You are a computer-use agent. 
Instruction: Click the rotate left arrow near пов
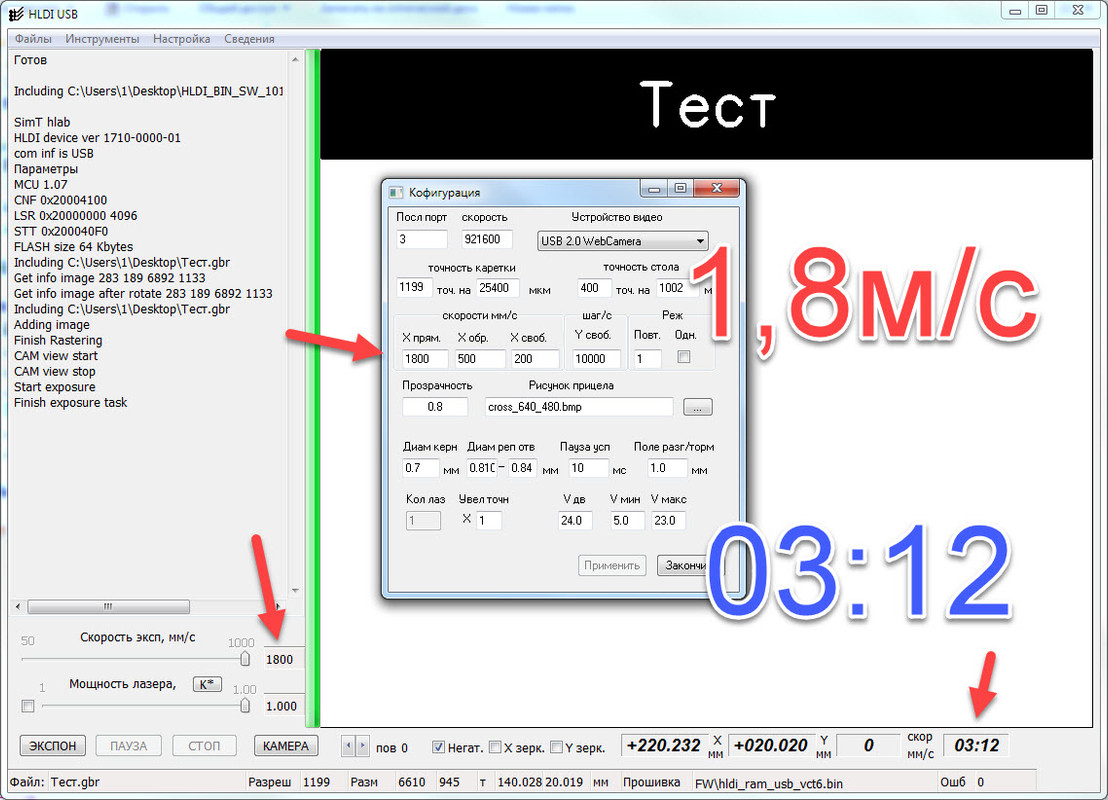pos(348,746)
